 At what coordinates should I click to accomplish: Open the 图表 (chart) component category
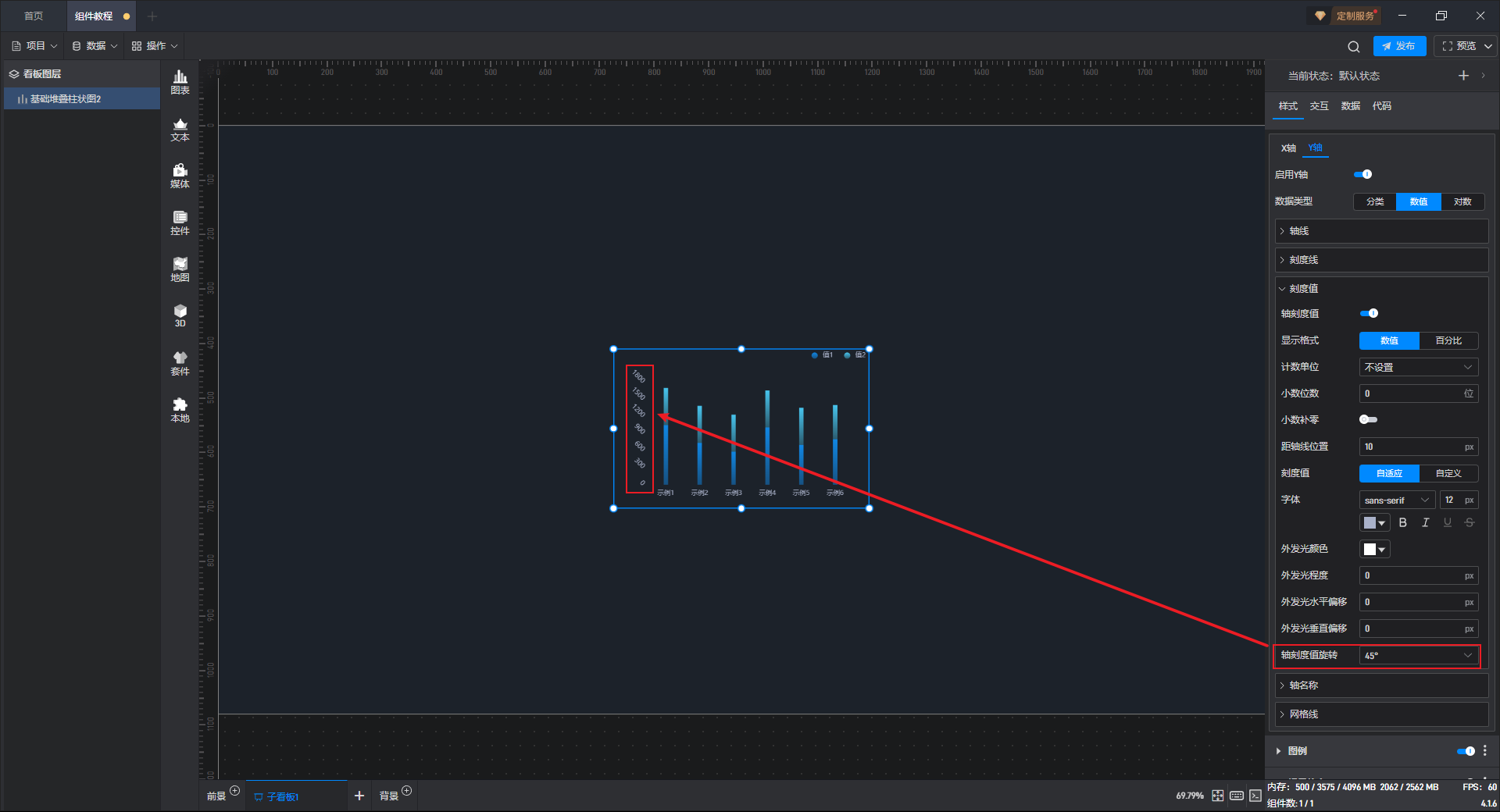pyautogui.click(x=180, y=82)
